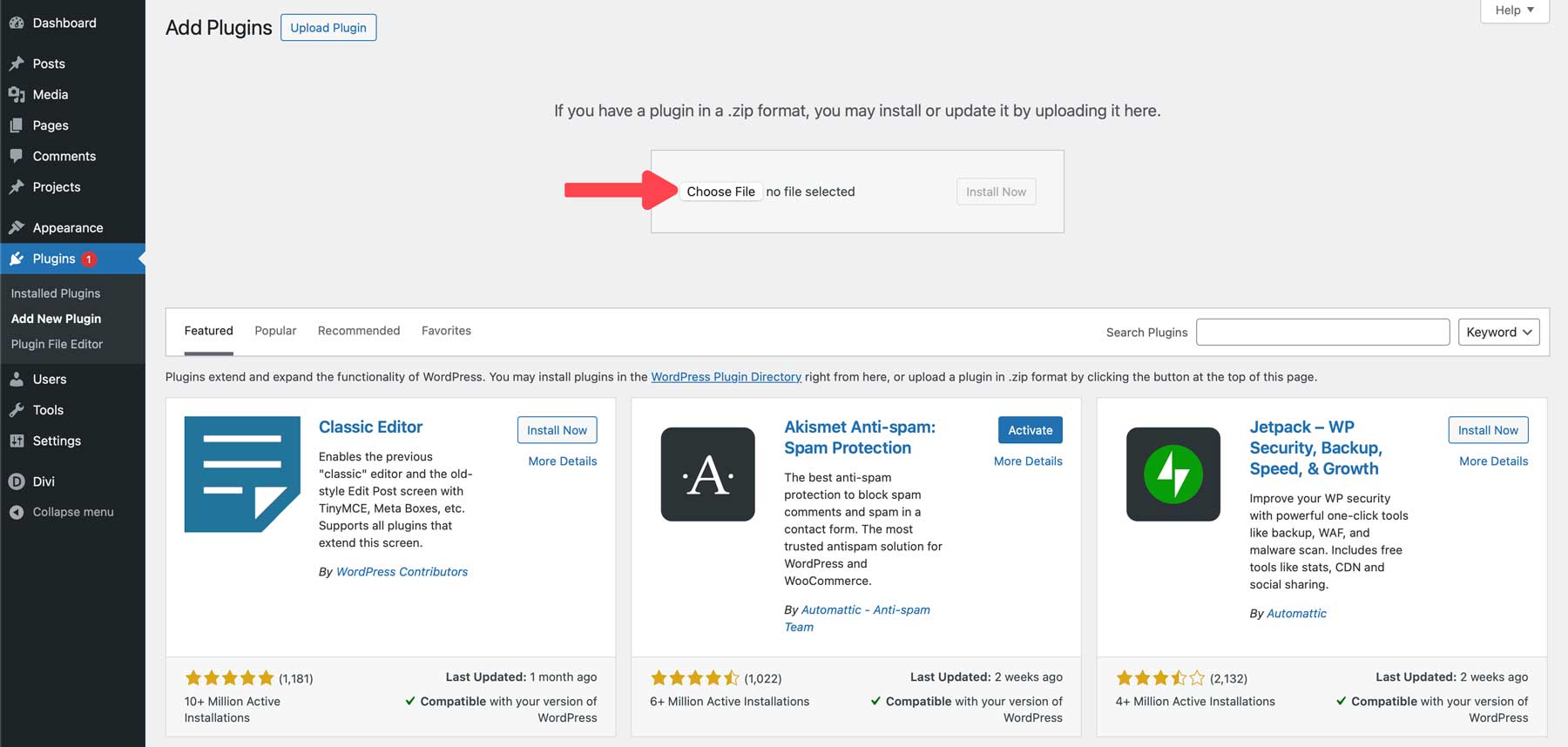Click the Akismet plugin logo thumbnail

[707, 474]
